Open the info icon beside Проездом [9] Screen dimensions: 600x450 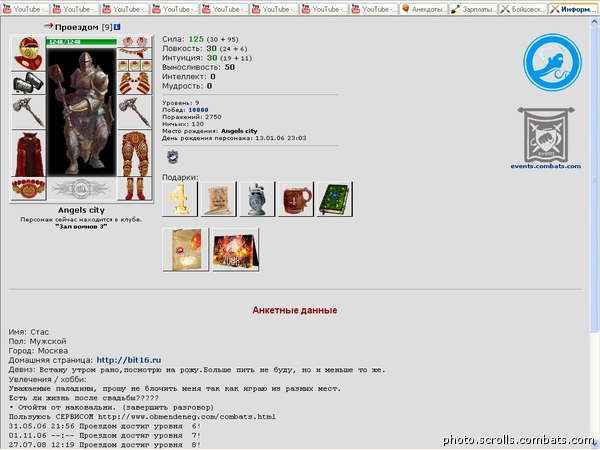click(x=117, y=27)
